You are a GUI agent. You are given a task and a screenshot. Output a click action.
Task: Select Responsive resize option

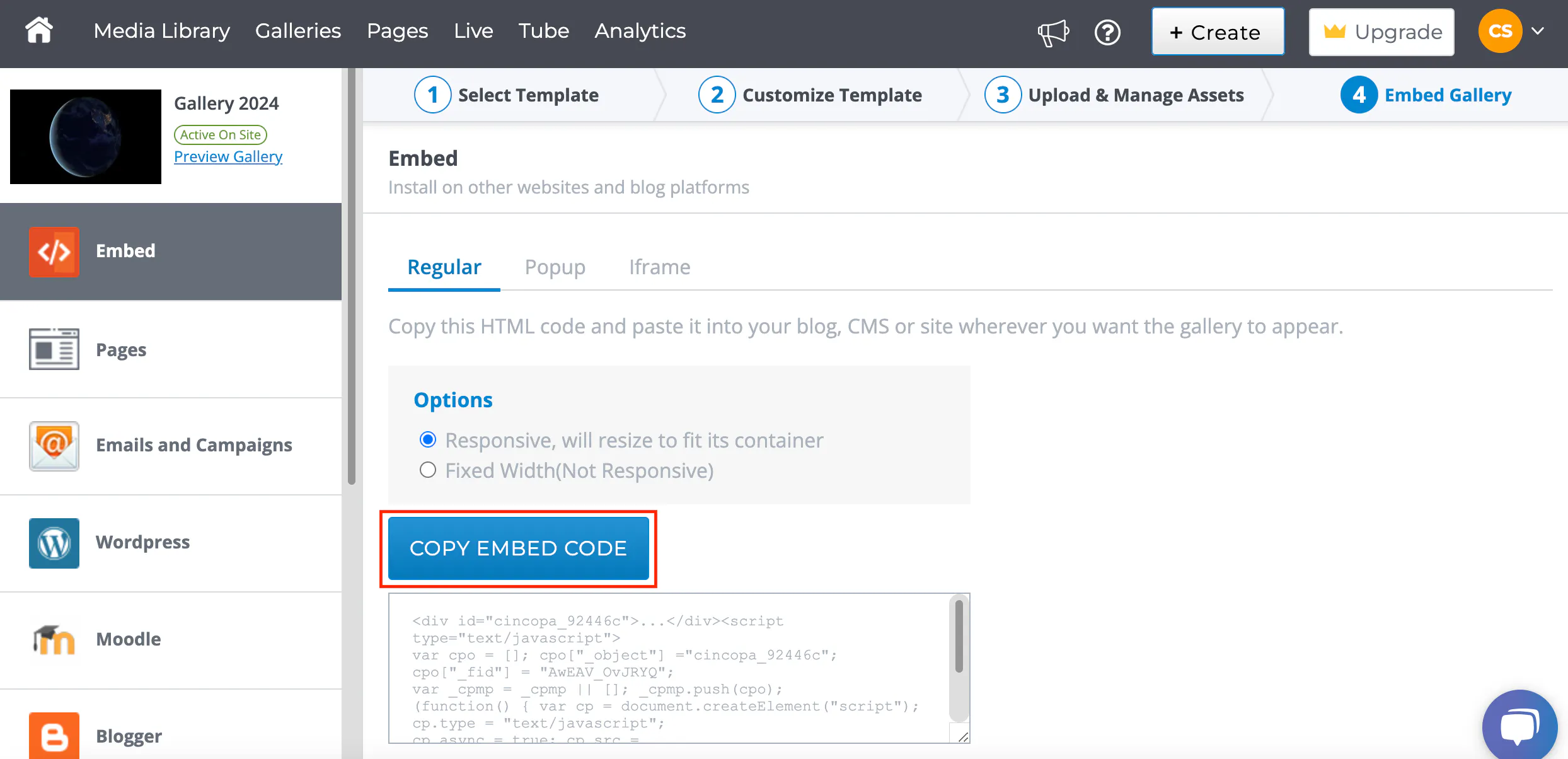tap(428, 440)
